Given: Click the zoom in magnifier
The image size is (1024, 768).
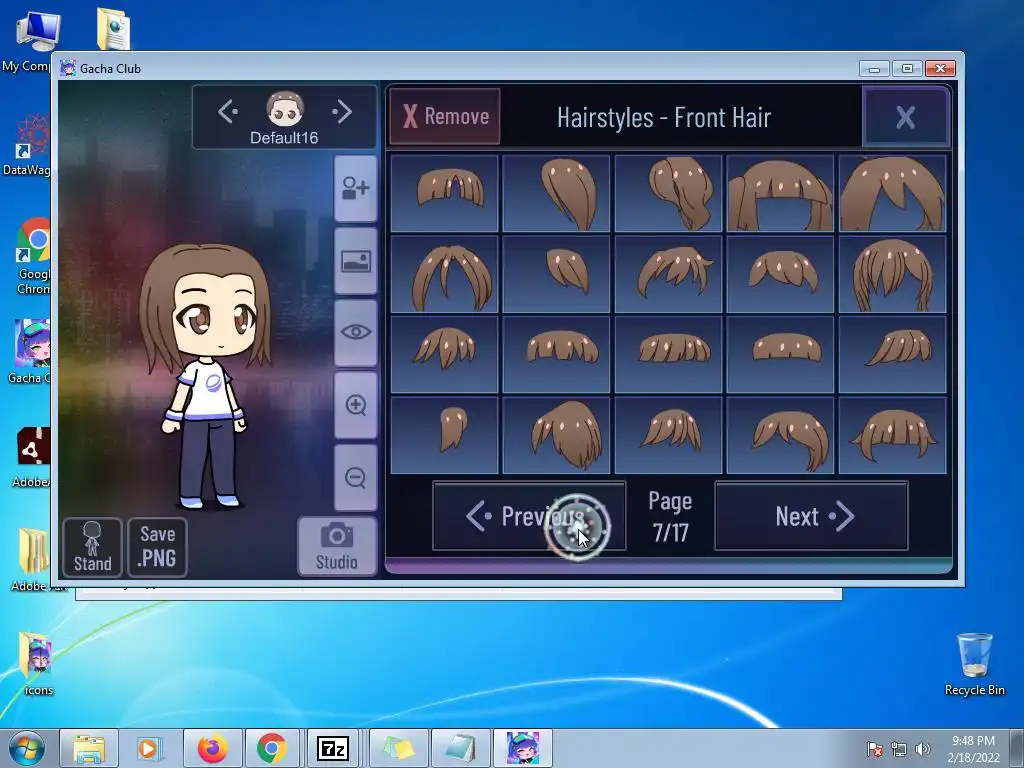Looking at the screenshot, I should pyautogui.click(x=355, y=405).
